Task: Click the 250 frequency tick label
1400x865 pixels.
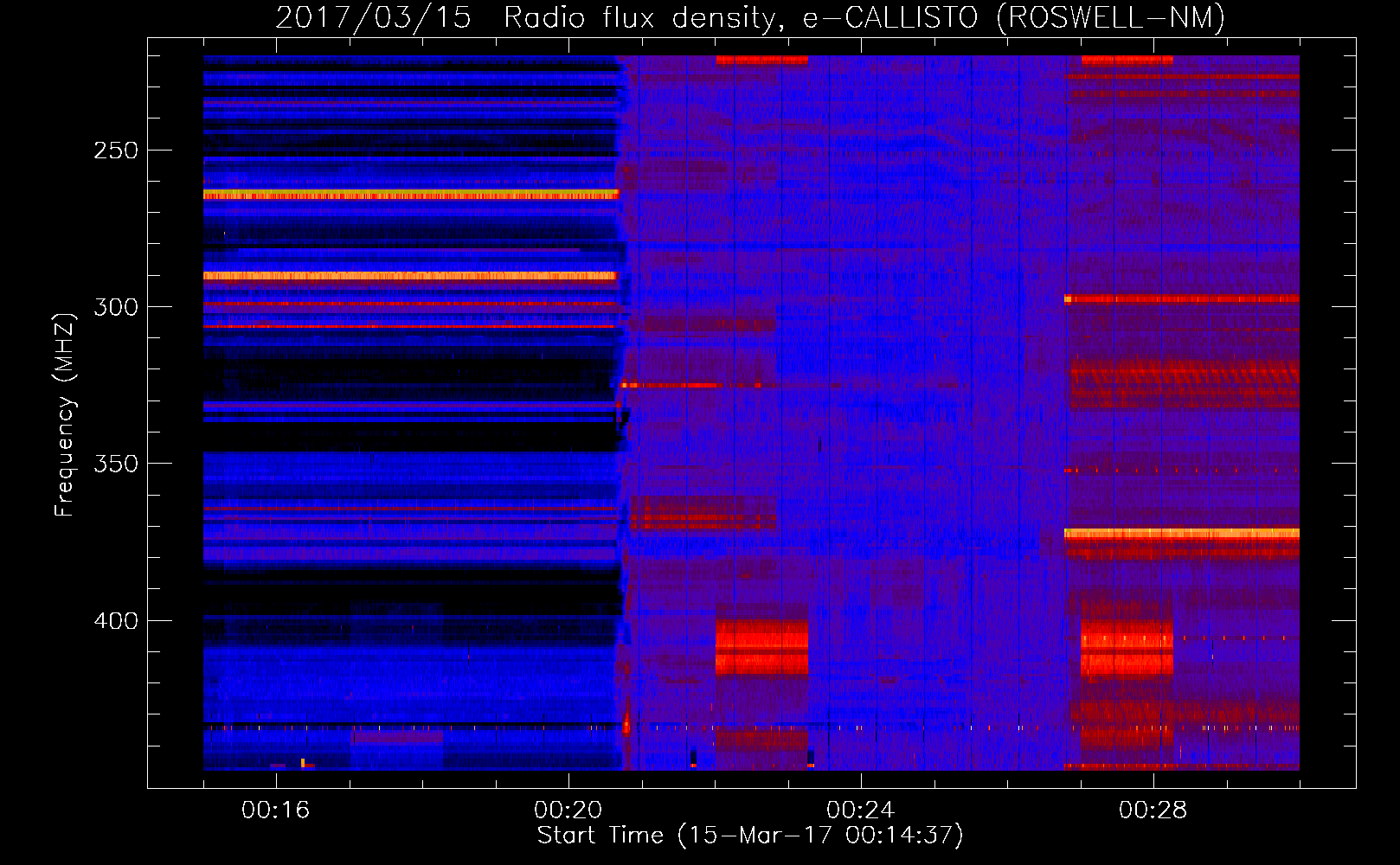Action: coord(116,151)
